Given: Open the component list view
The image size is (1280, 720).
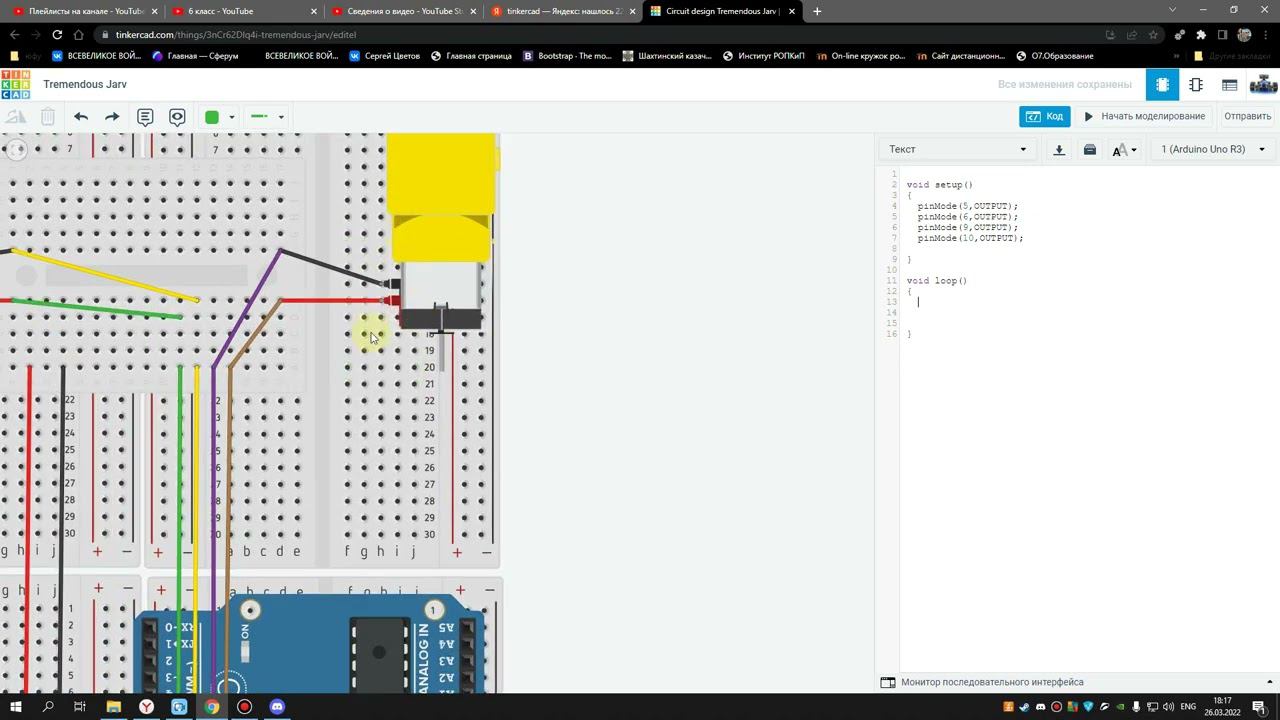Looking at the screenshot, I should pos(1230,85).
